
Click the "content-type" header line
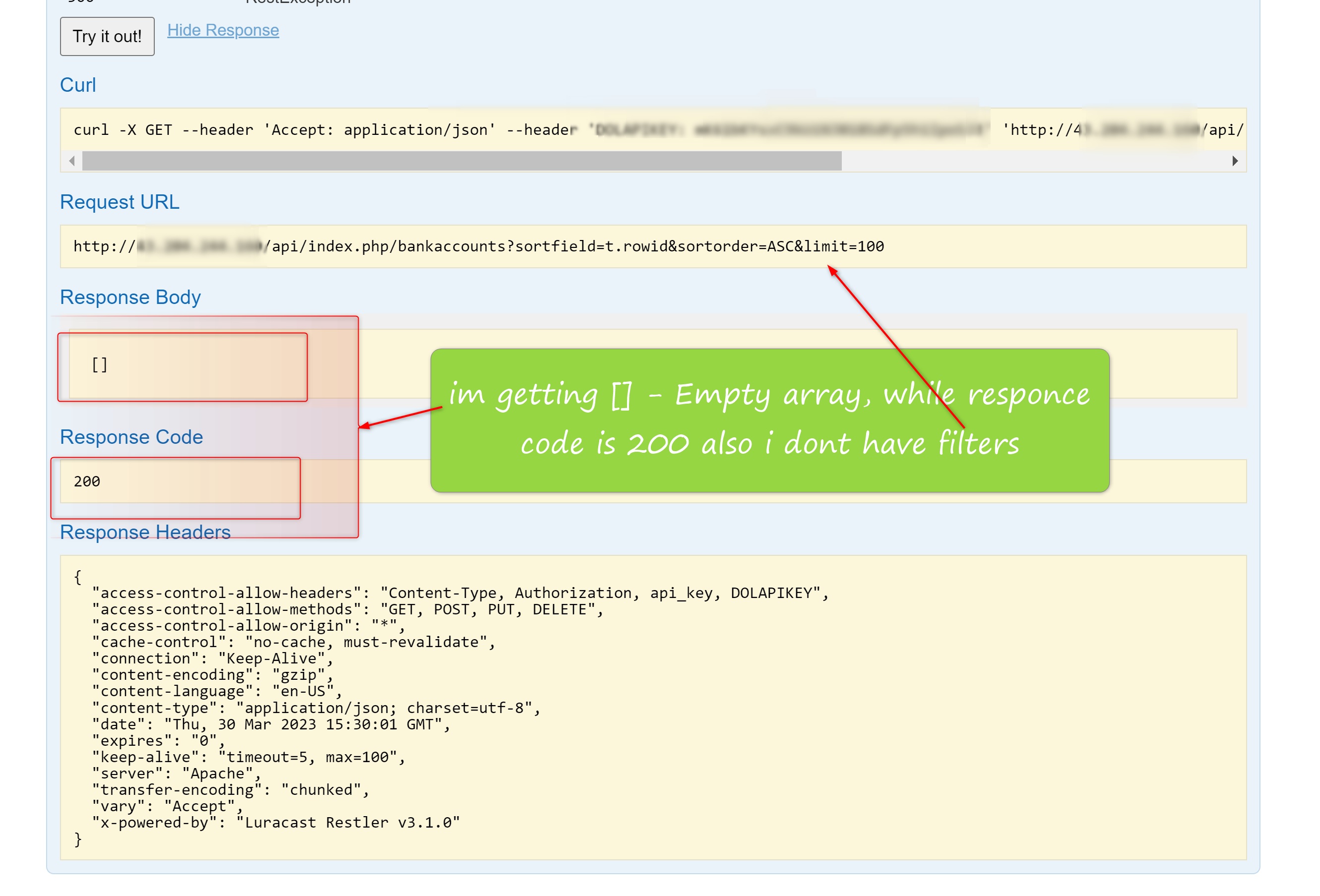[x=316, y=709]
